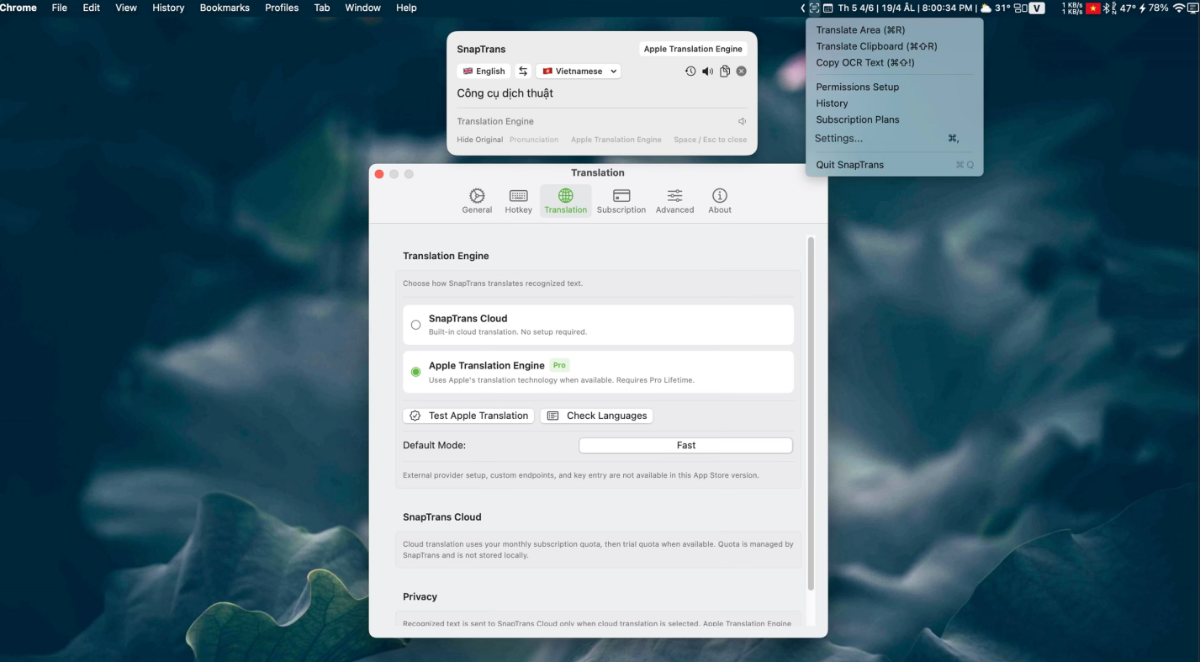Viewport: 1200px width, 662px height.
Task: Open translation history clock icon in popup
Action: [690, 71]
